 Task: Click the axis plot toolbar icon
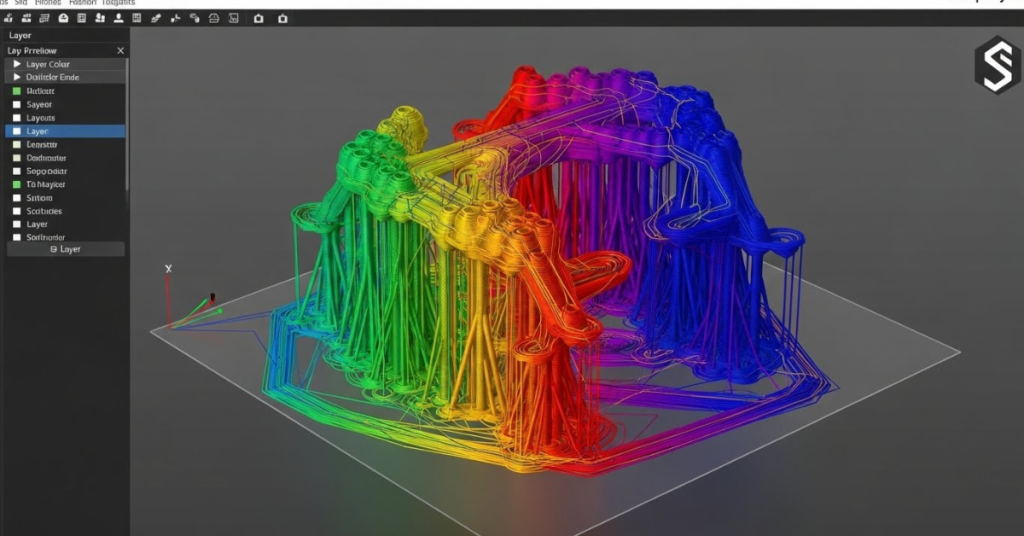pos(175,18)
